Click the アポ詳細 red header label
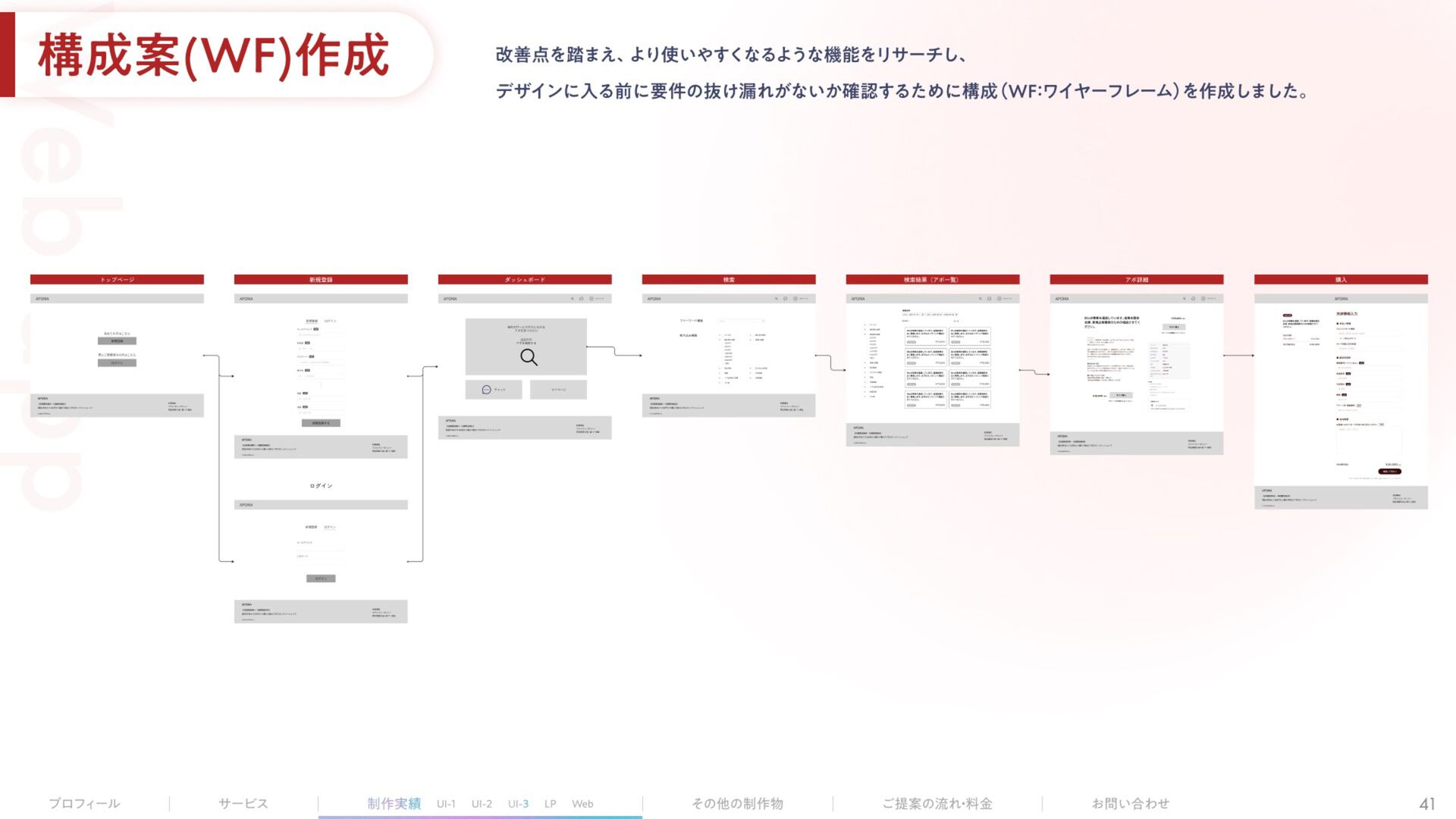 (x=1137, y=280)
